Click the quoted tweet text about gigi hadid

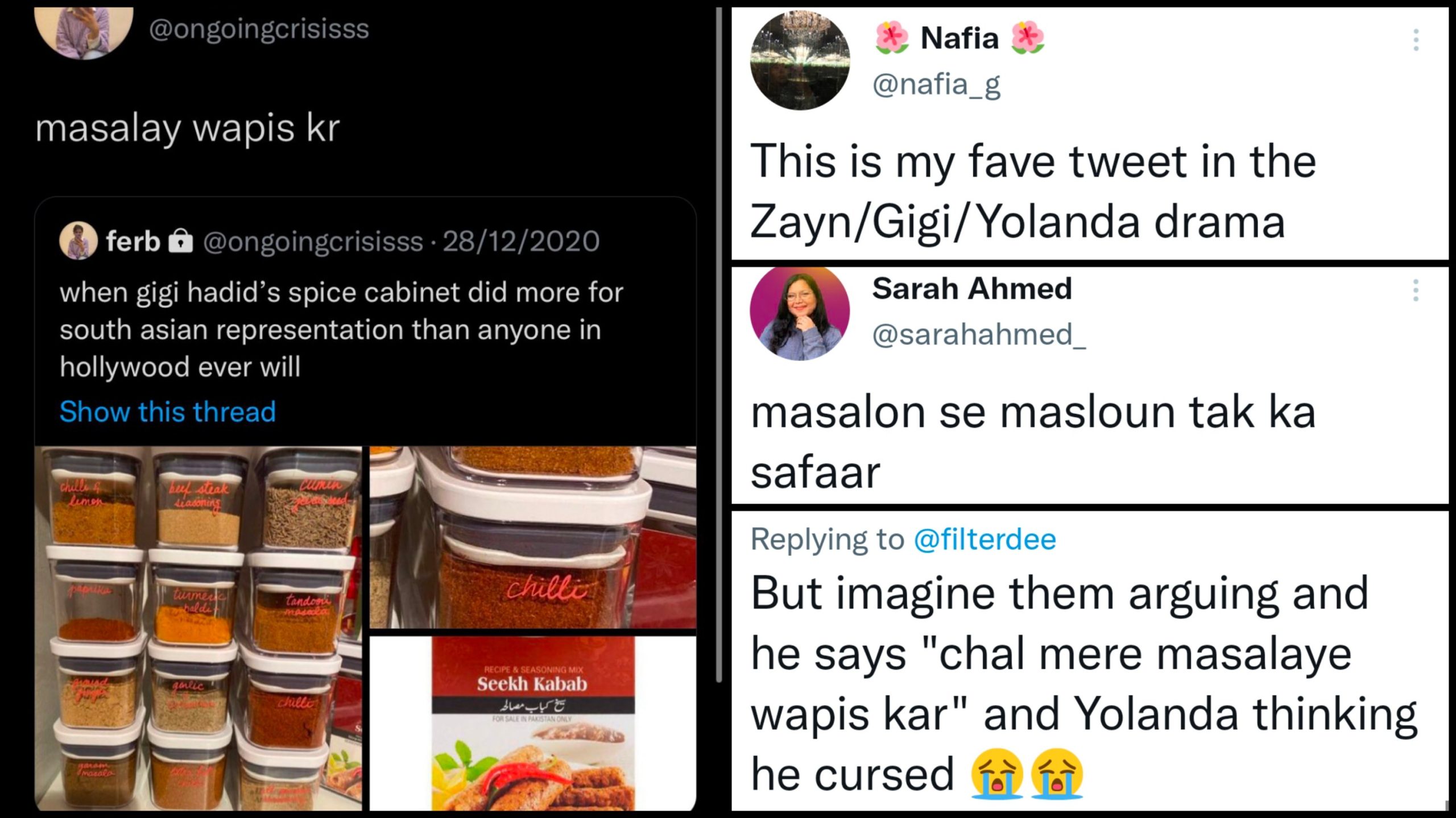coord(341,330)
